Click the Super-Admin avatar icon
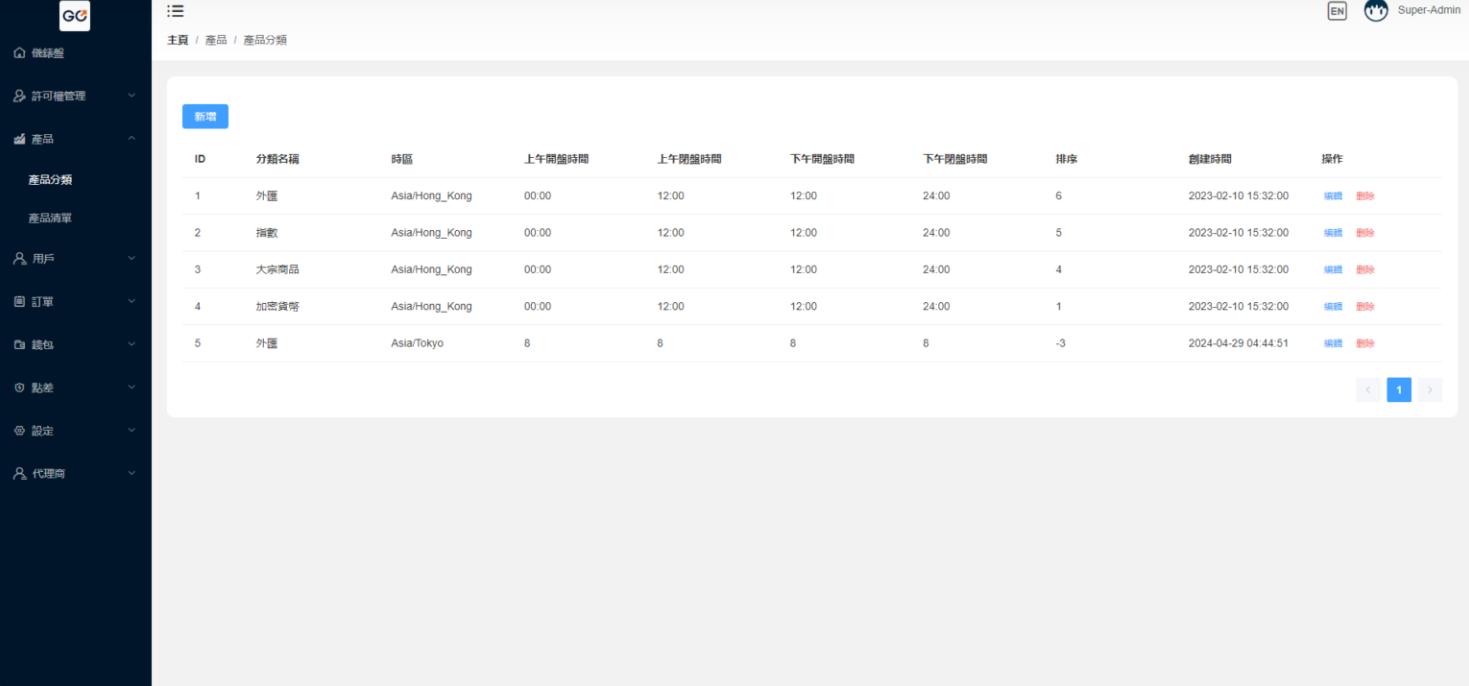This screenshot has width=1469, height=686. [x=1376, y=11]
